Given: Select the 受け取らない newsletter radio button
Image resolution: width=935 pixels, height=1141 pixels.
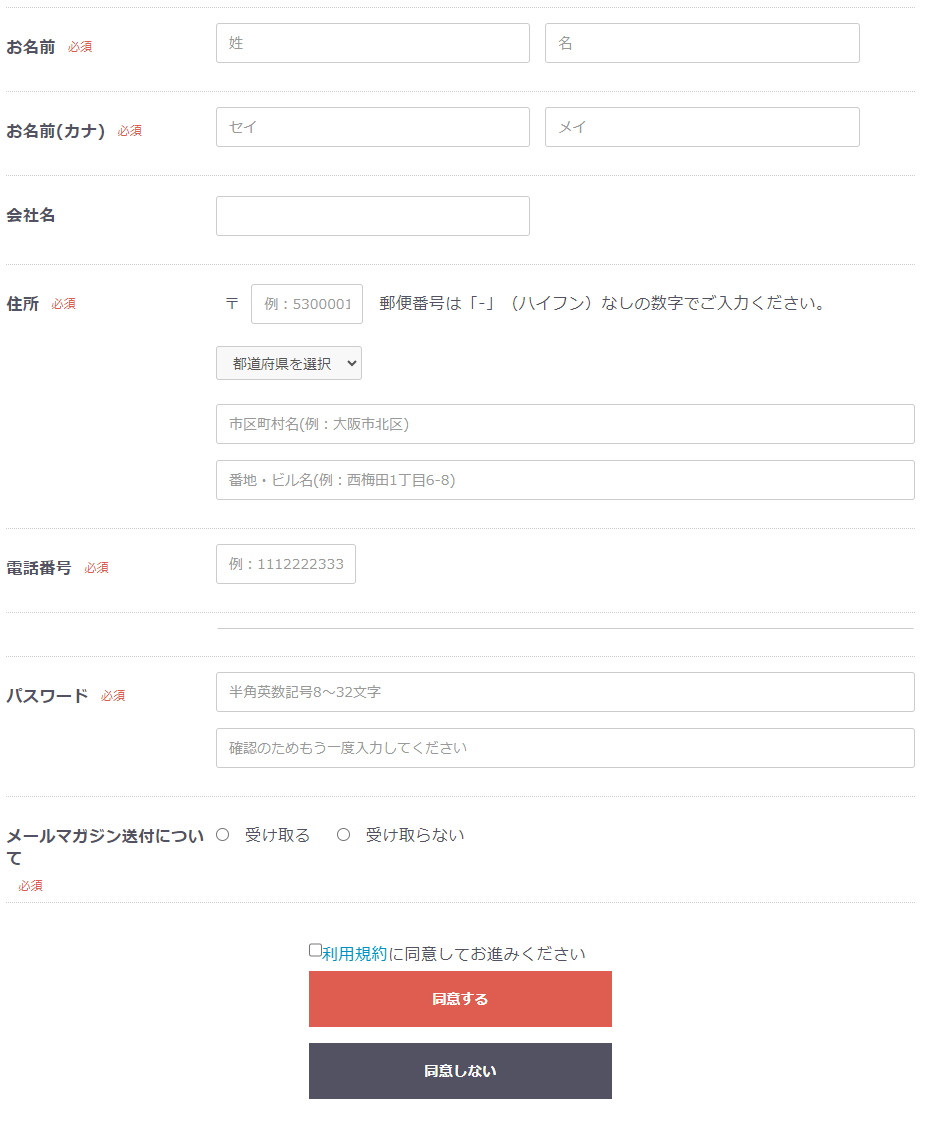Looking at the screenshot, I should [343, 835].
